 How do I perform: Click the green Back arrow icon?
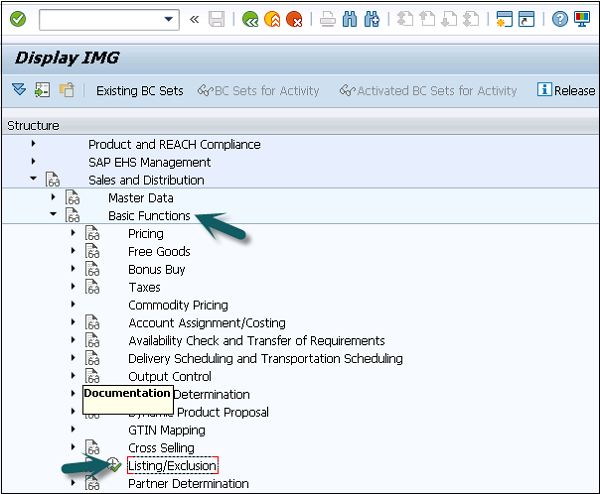coord(250,19)
